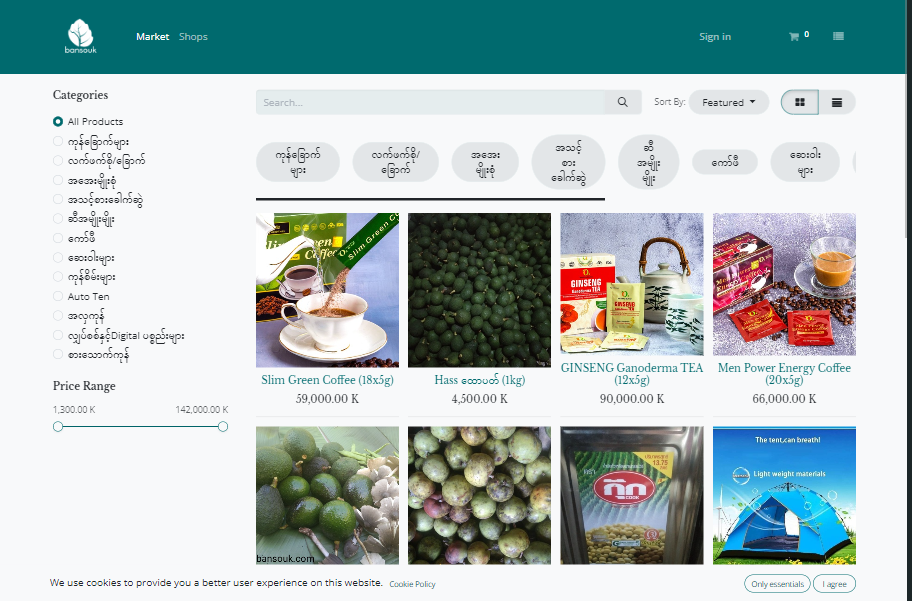Click the 90,000.00 K price
912x601 pixels.
pos(632,399)
